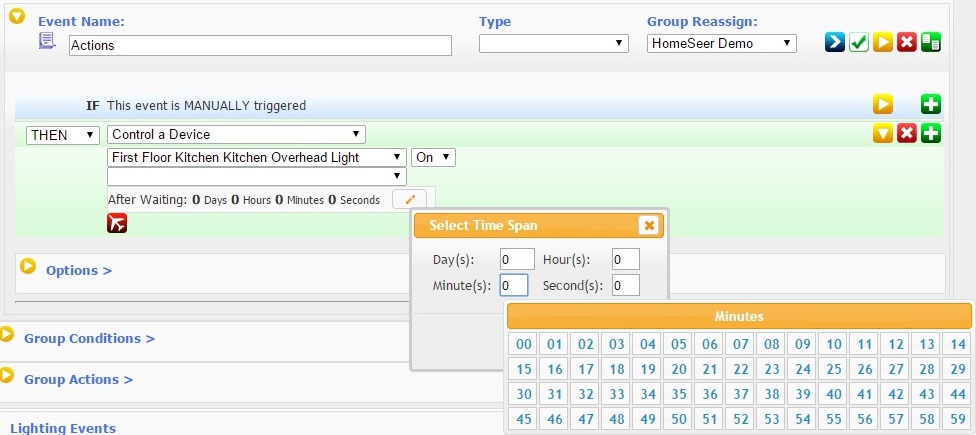Select 00 in the Minutes picker
Screen dimensions: 976x435
(x=524, y=344)
